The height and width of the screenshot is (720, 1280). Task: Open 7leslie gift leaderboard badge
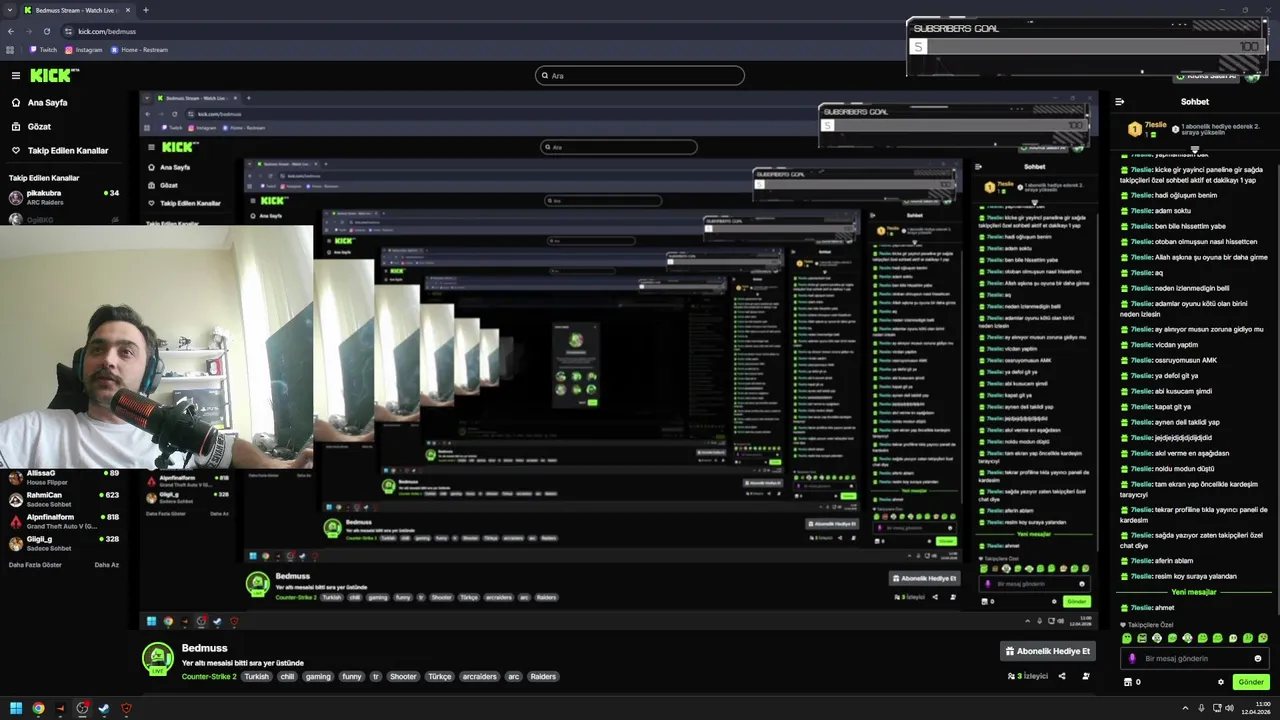[x=1146, y=129]
